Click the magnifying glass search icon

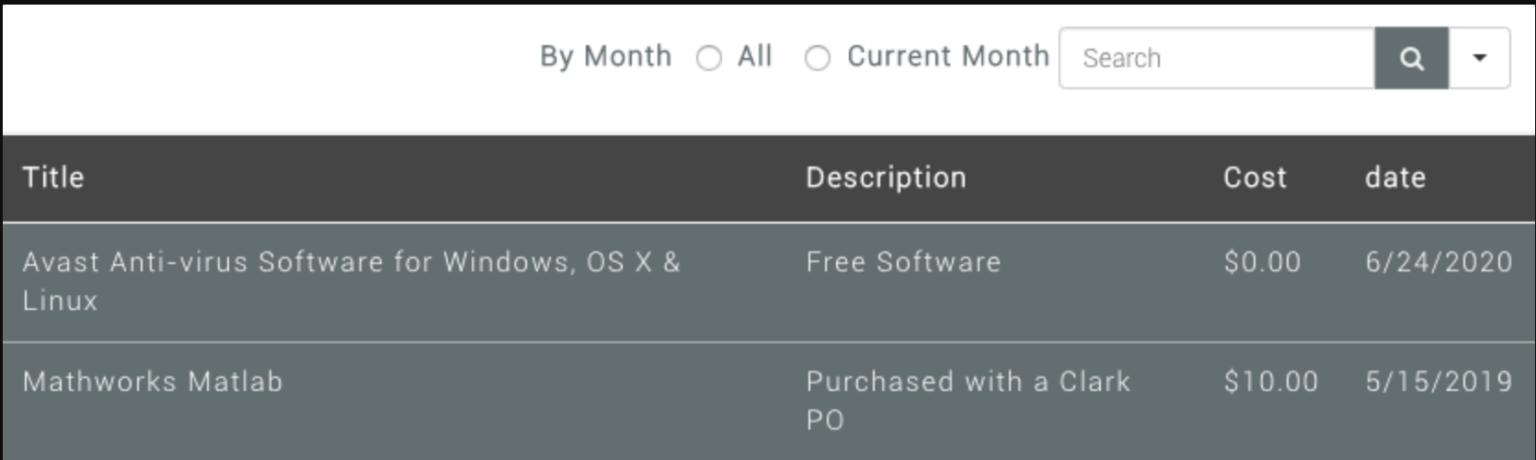pyautogui.click(x=1411, y=58)
